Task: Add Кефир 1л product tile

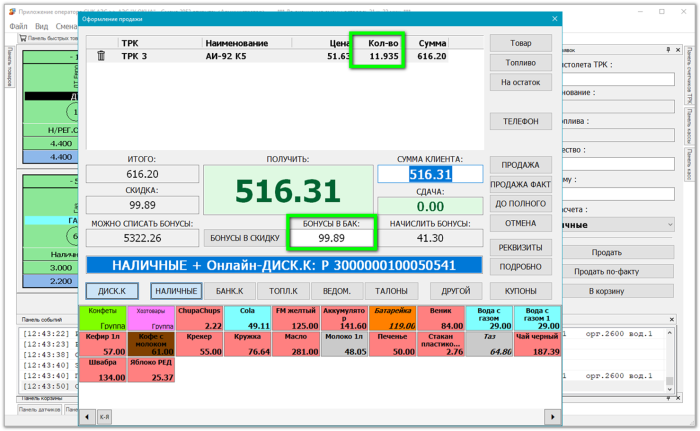Action: 103,344
